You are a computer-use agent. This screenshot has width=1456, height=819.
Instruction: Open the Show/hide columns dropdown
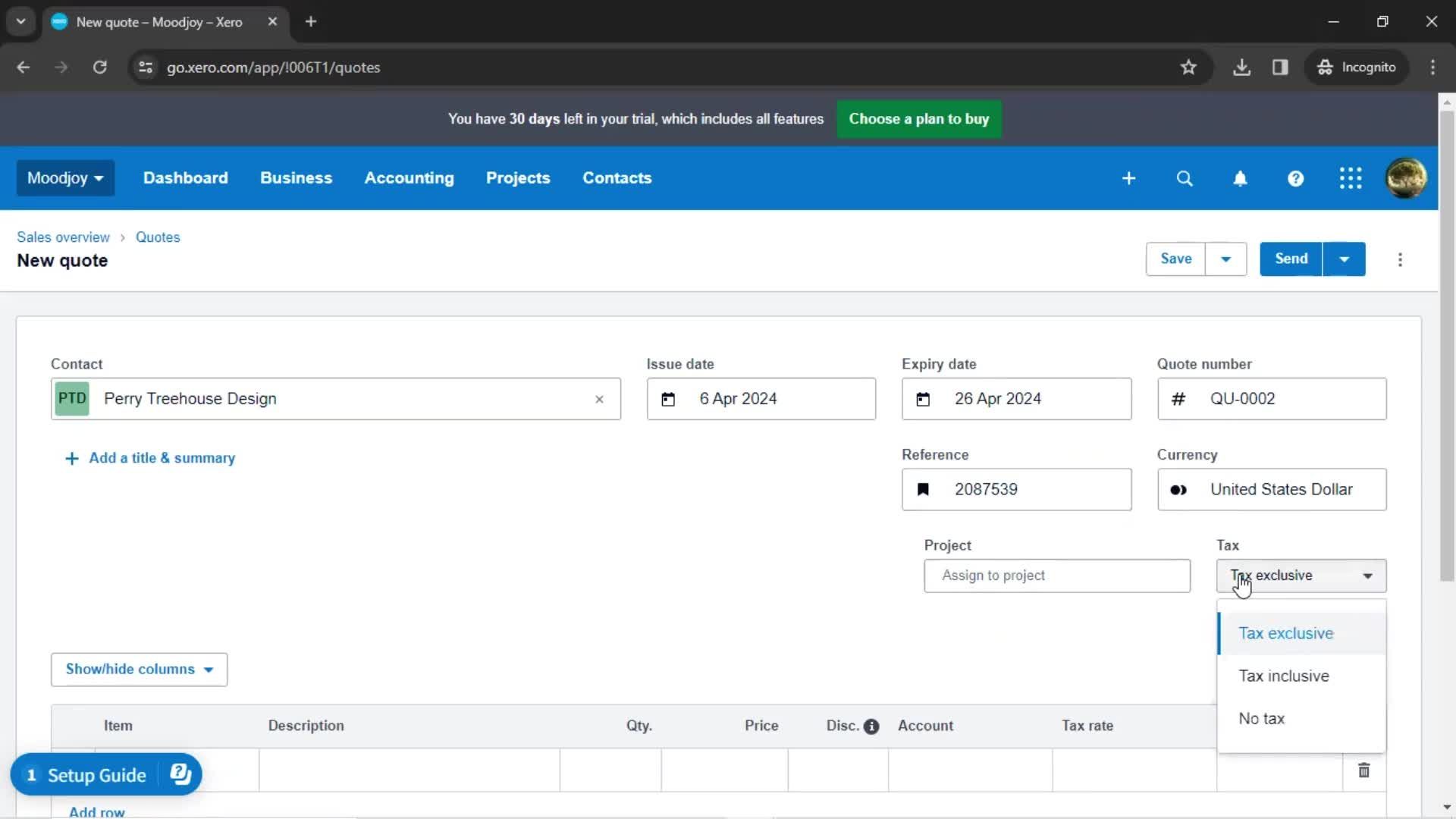139,670
